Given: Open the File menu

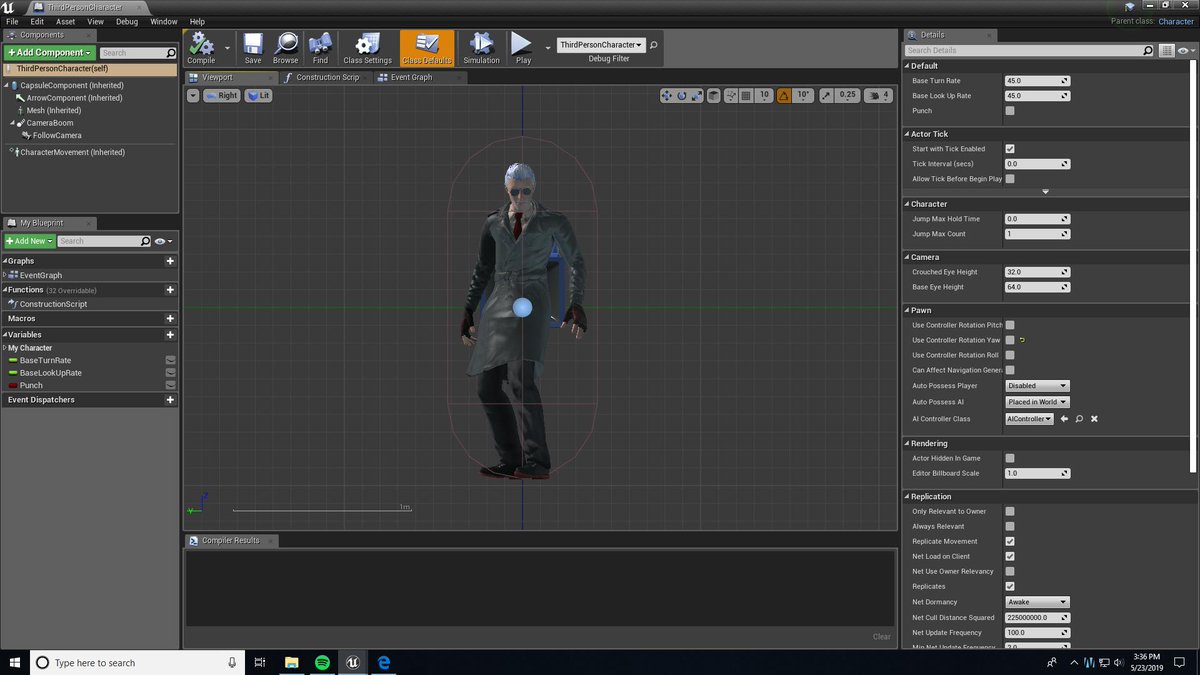Looking at the screenshot, I should click(x=12, y=21).
